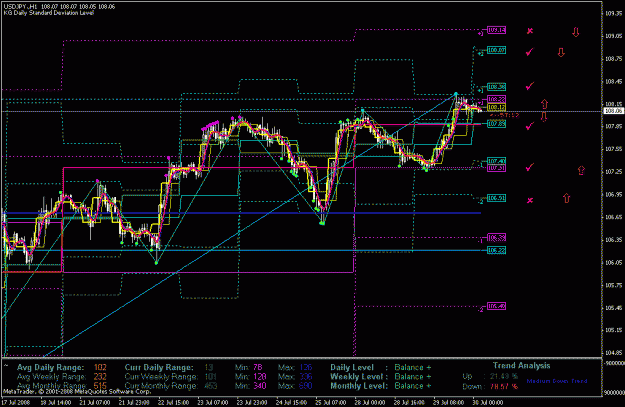Click the monthly Min value 340
Image resolution: width=625 pixels, height=407 pixels.
(259, 386)
